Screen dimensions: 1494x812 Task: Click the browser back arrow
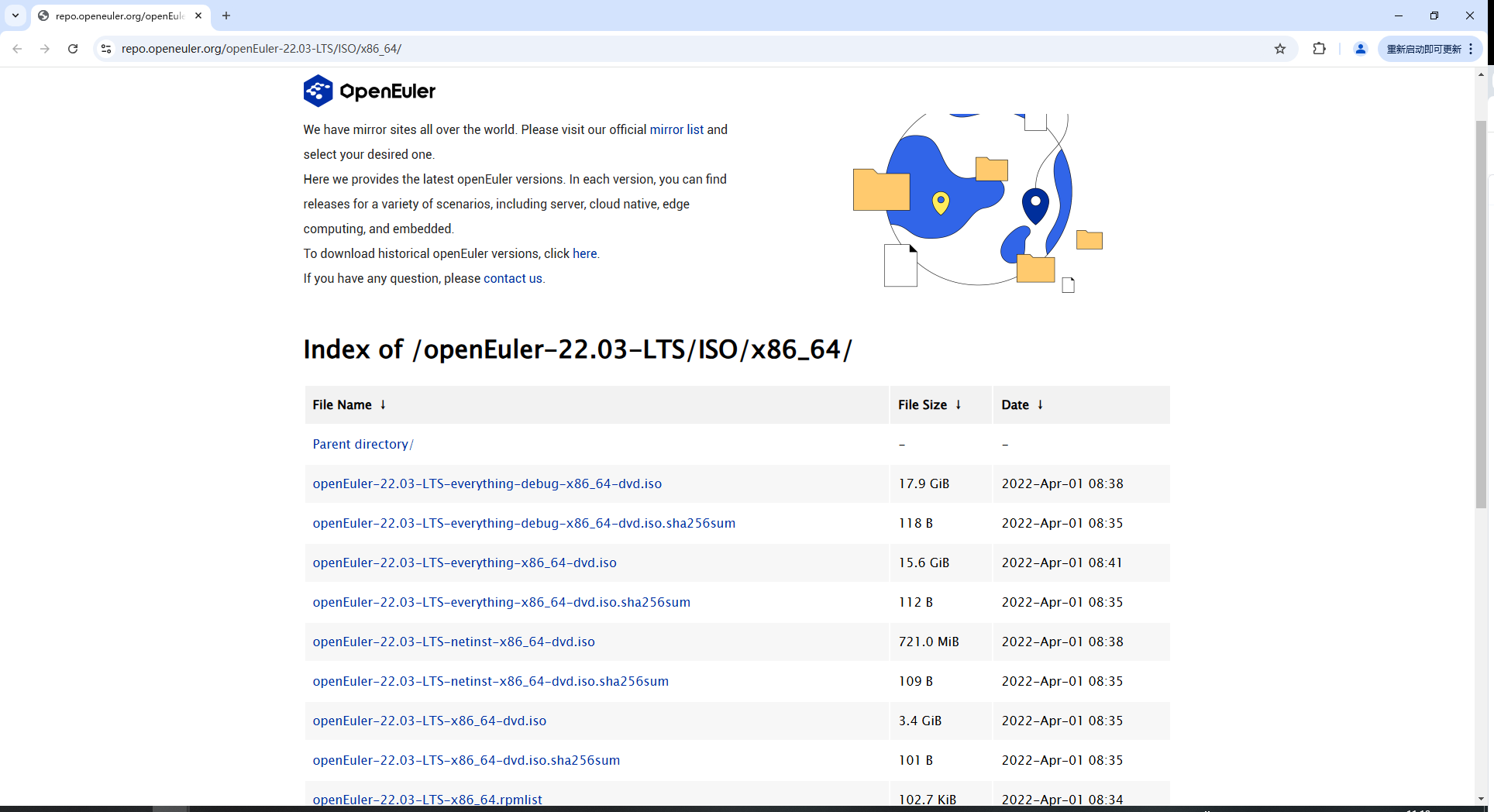17,49
